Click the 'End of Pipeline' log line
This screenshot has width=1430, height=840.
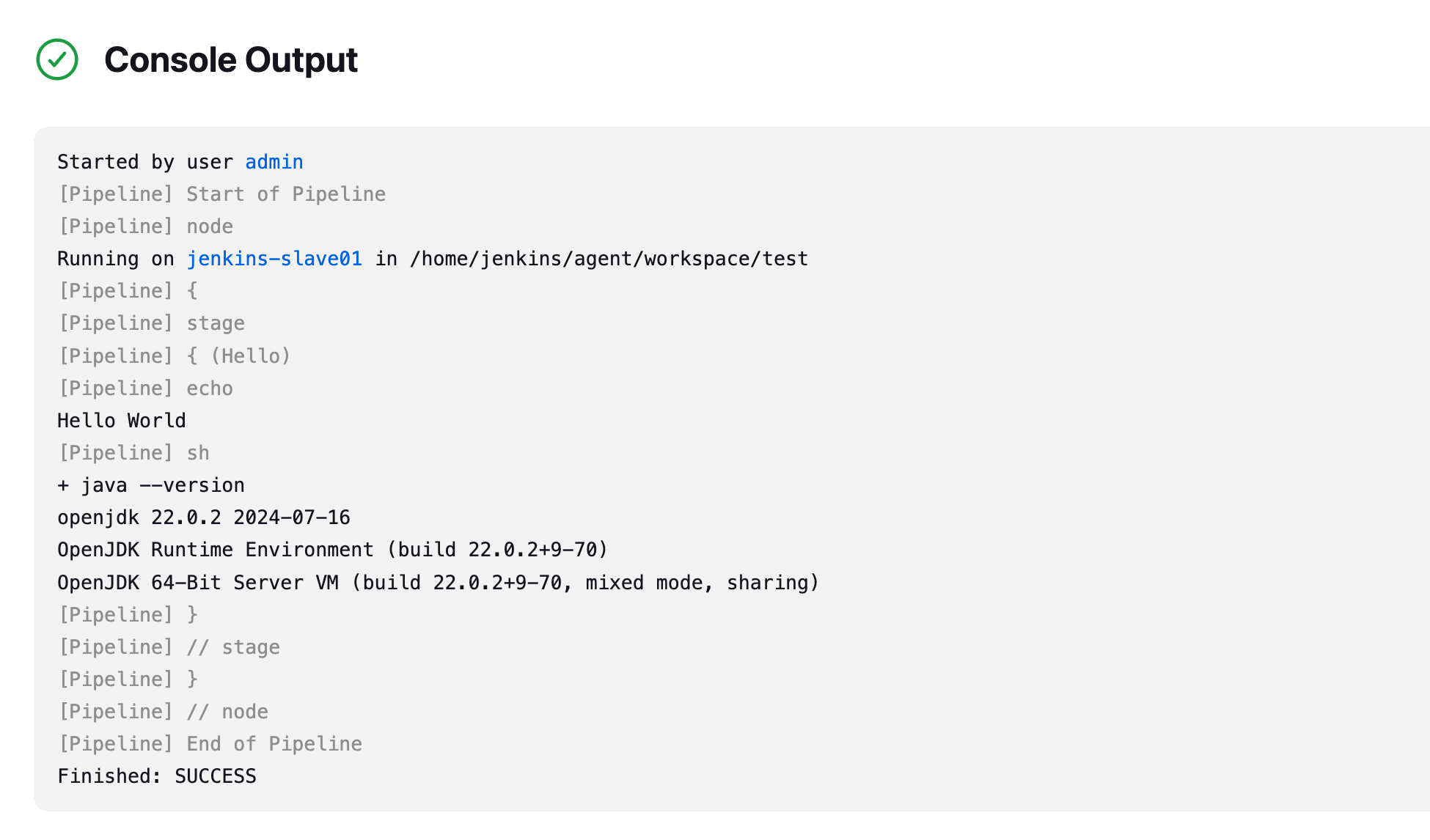(x=210, y=744)
